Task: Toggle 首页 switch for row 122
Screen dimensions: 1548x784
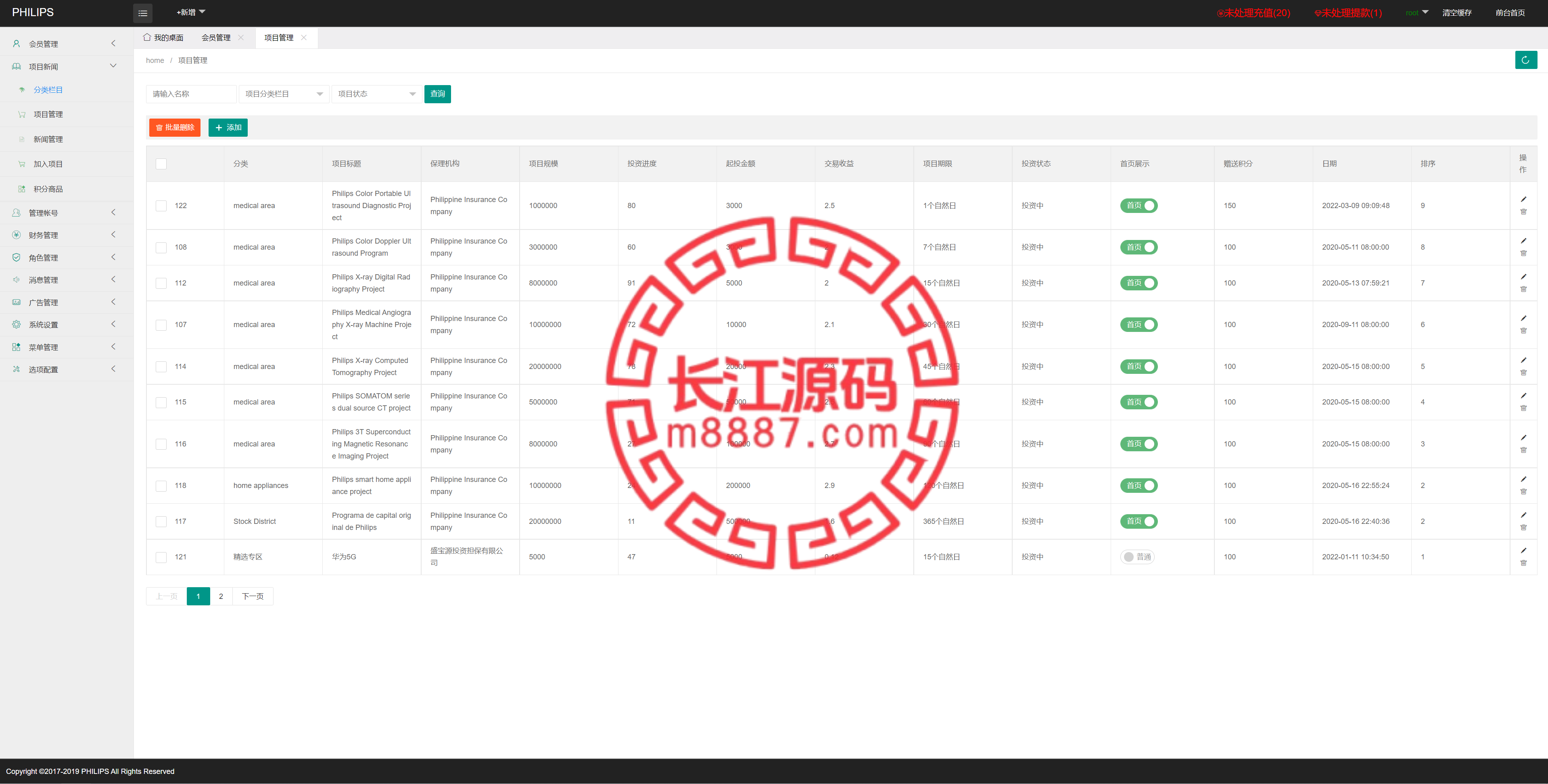Action: click(x=1138, y=205)
